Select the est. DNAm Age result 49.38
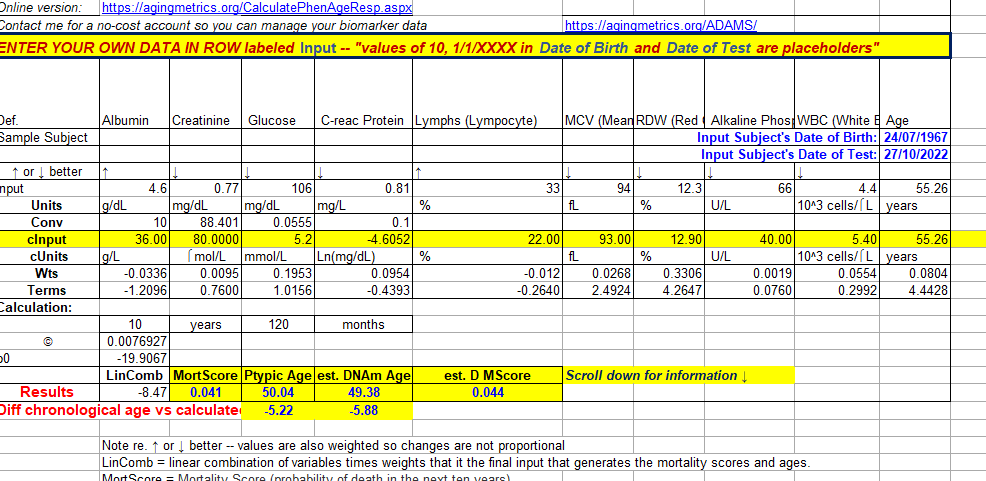 pos(363,392)
